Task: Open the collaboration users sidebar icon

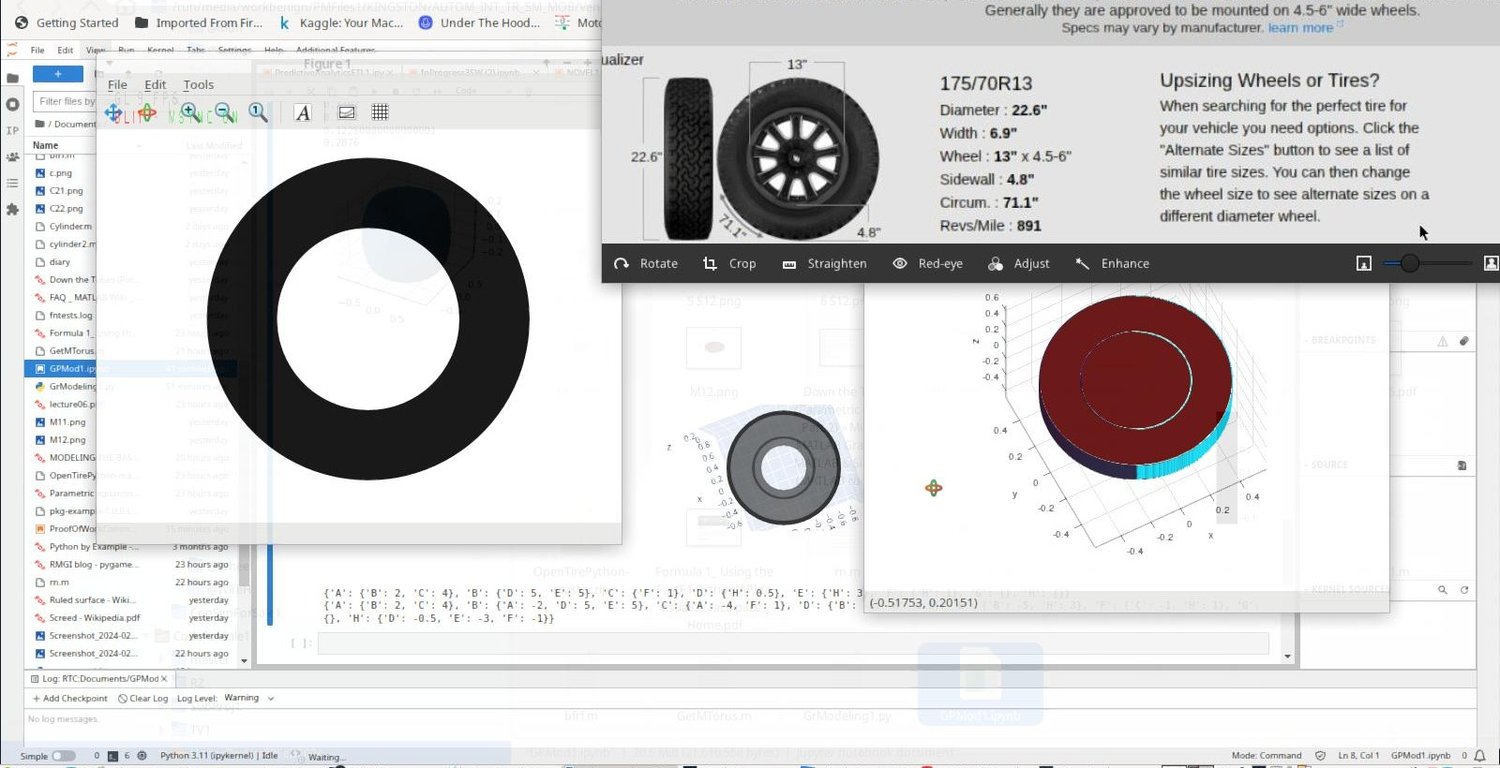Action: [12, 157]
